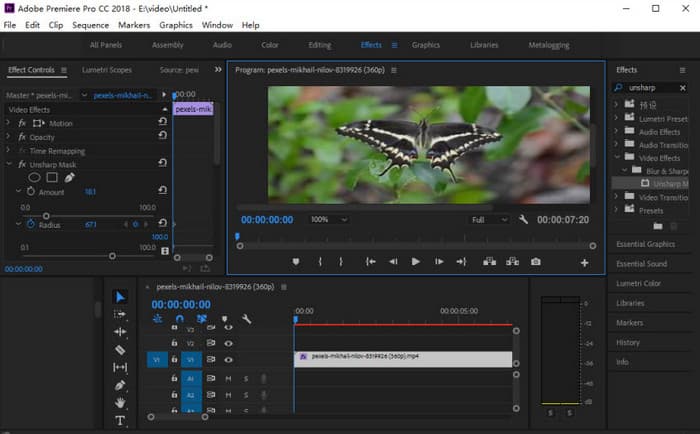Select the Pen tool in tools panel
The height and width of the screenshot is (434, 700).
click(120, 385)
